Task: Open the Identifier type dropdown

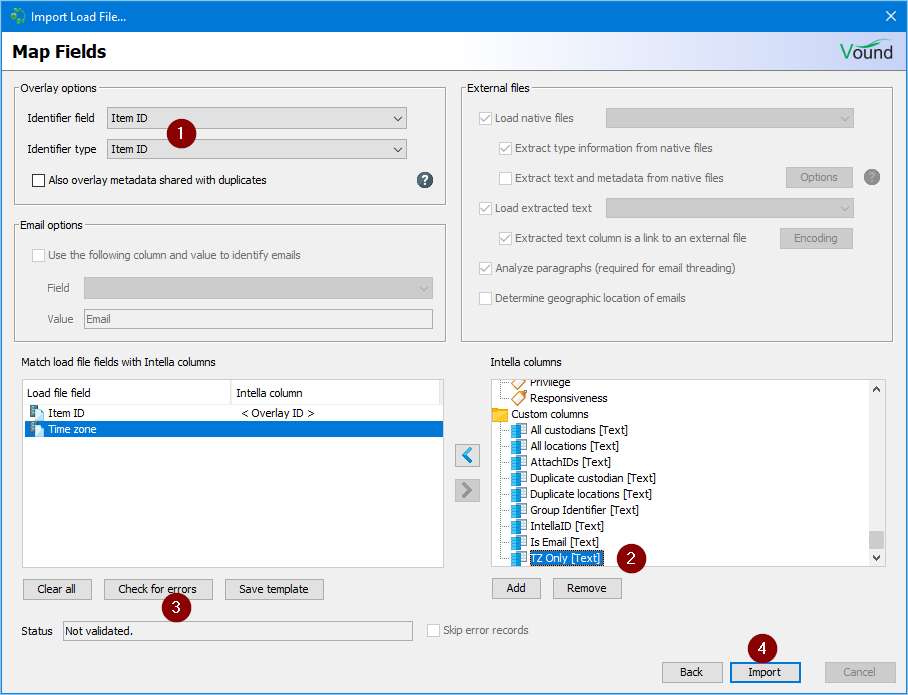Action: [257, 149]
